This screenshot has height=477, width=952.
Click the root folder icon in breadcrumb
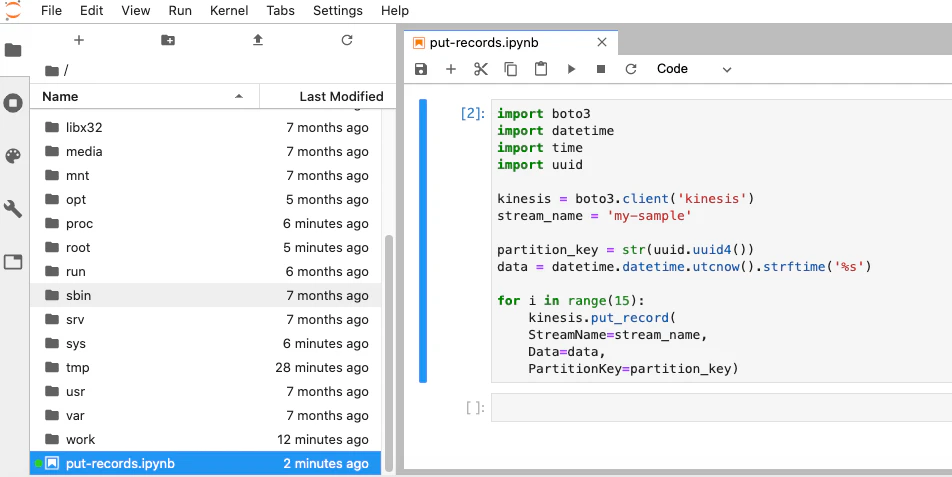click(x=52, y=71)
